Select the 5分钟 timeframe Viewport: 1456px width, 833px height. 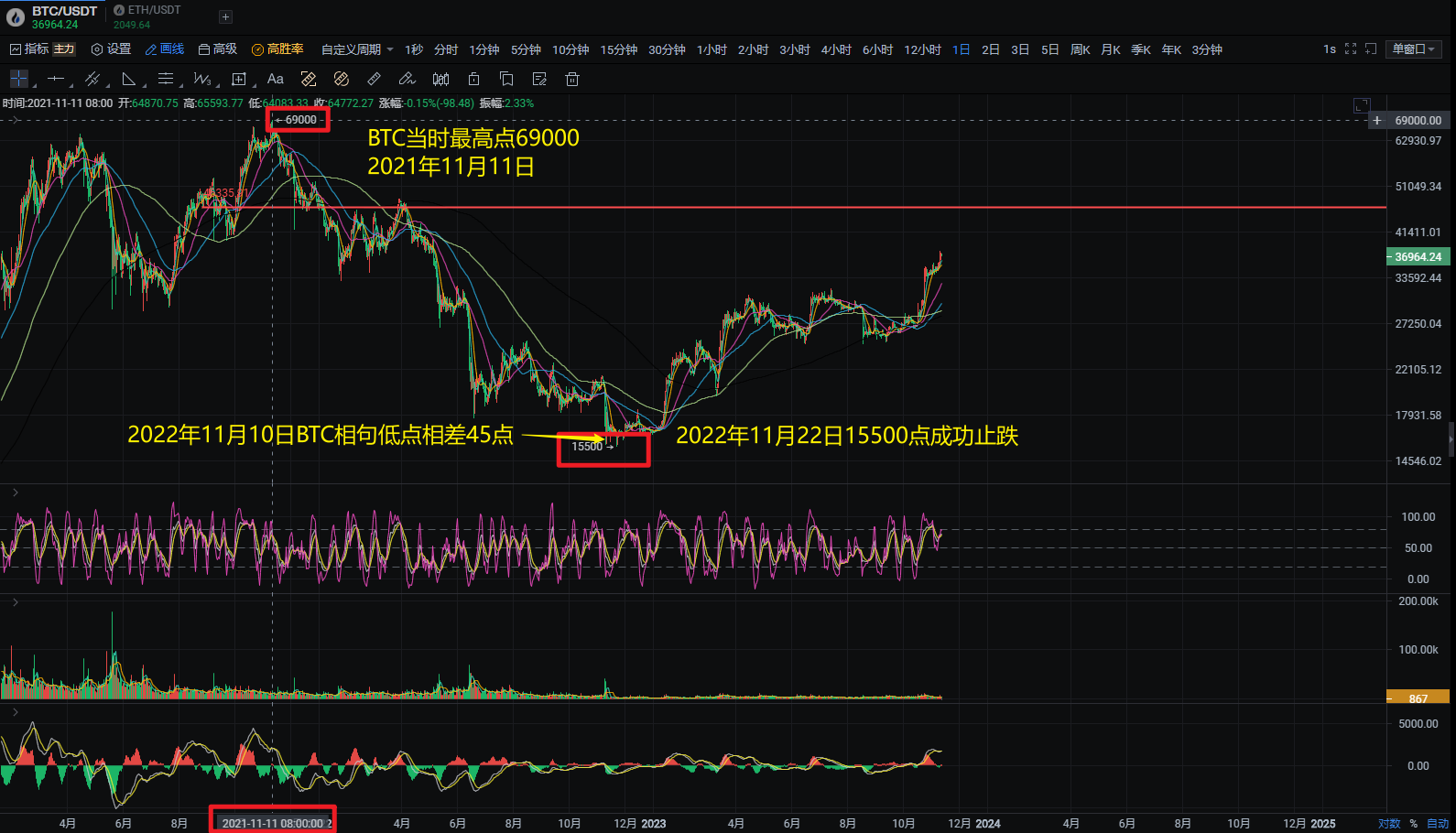coord(526,49)
